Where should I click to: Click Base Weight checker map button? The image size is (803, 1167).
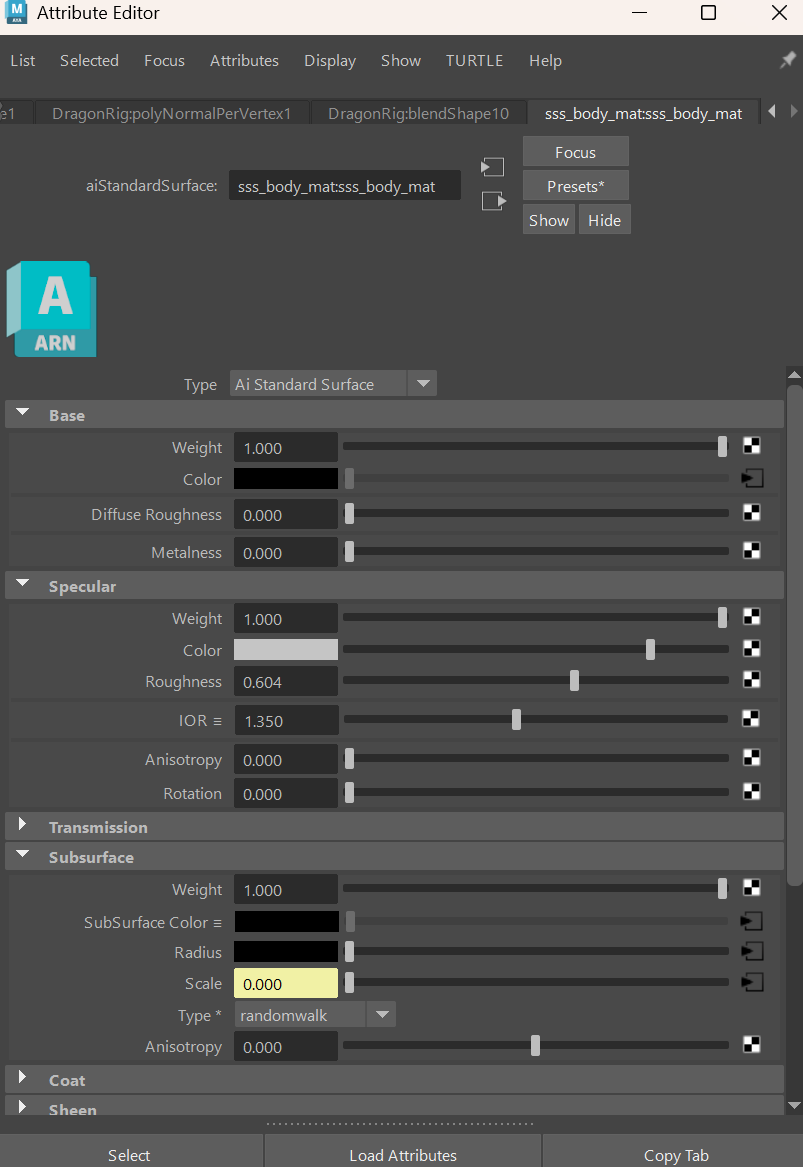click(x=752, y=446)
